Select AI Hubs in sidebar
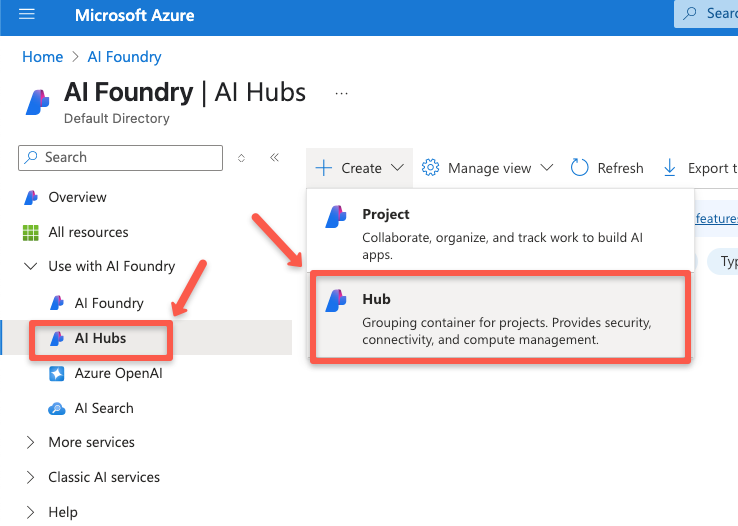The height and width of the screenshot is (526, 738). 100,338
